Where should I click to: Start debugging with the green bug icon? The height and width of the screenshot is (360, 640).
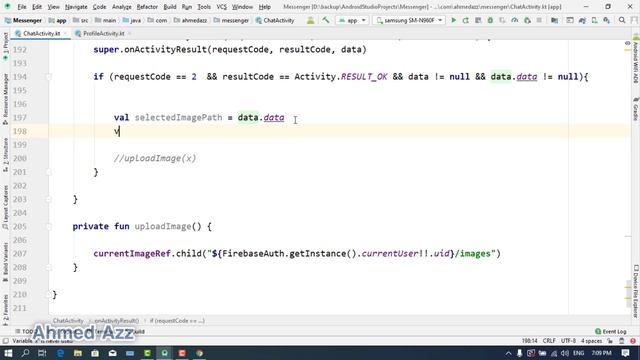click(490, 20)
